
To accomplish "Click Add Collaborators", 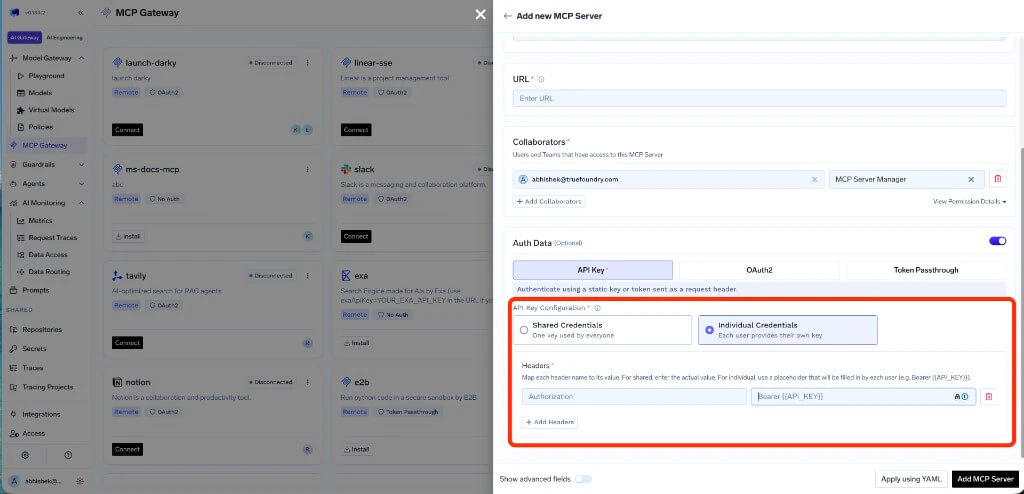I will click(549, 201).
